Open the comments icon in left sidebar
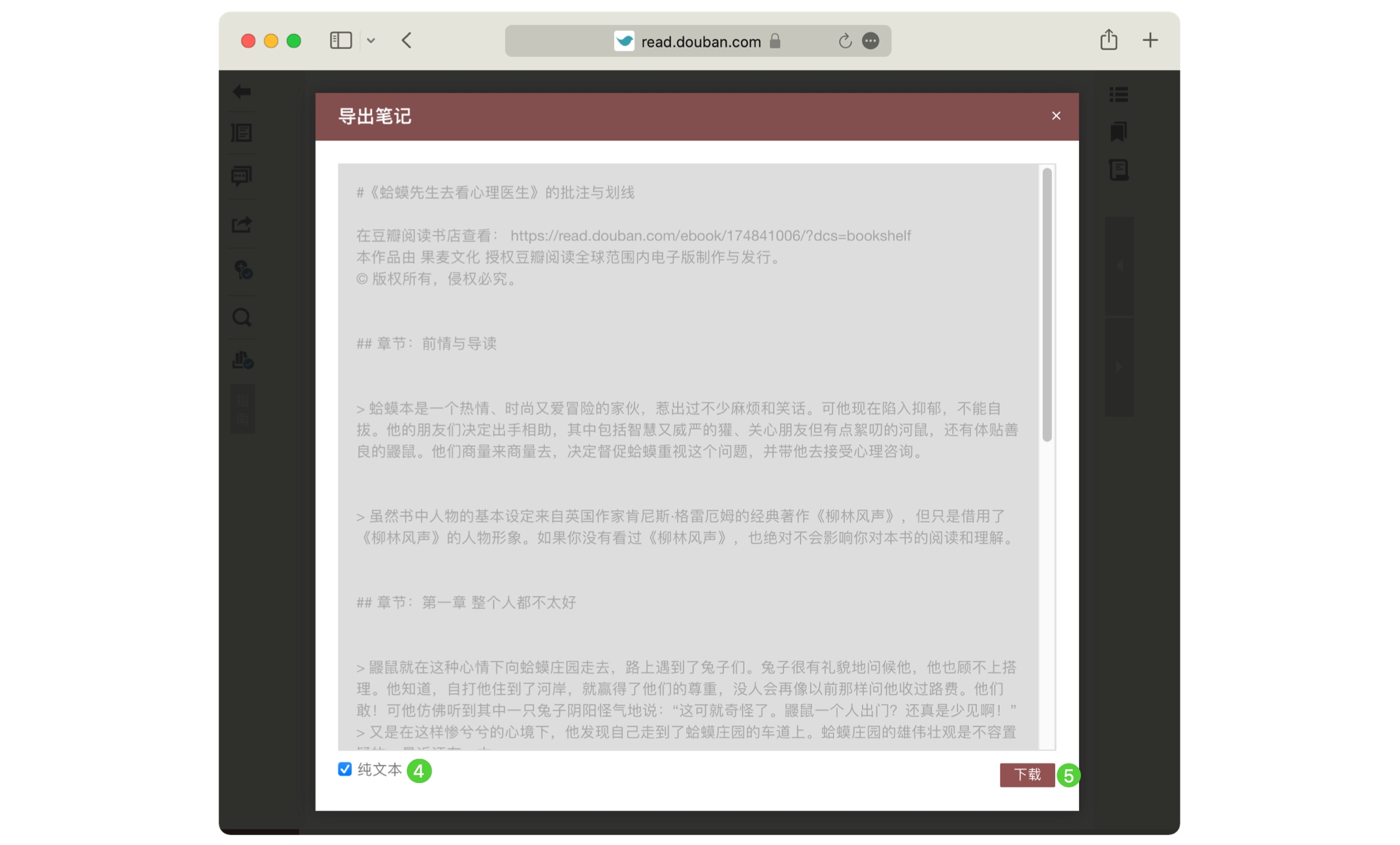This screenshot has width=1400, height=845. [242, 176]
